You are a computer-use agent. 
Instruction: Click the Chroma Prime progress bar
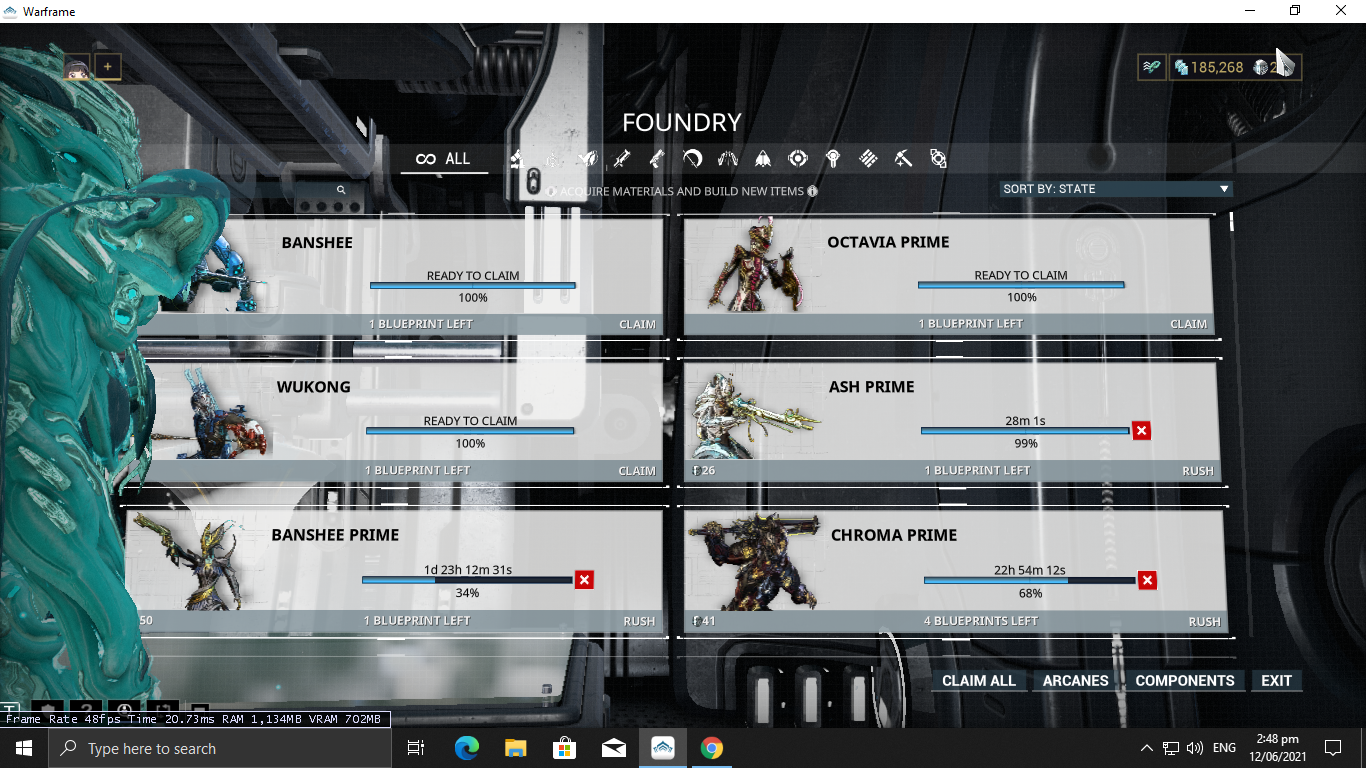pos(1030,580)
